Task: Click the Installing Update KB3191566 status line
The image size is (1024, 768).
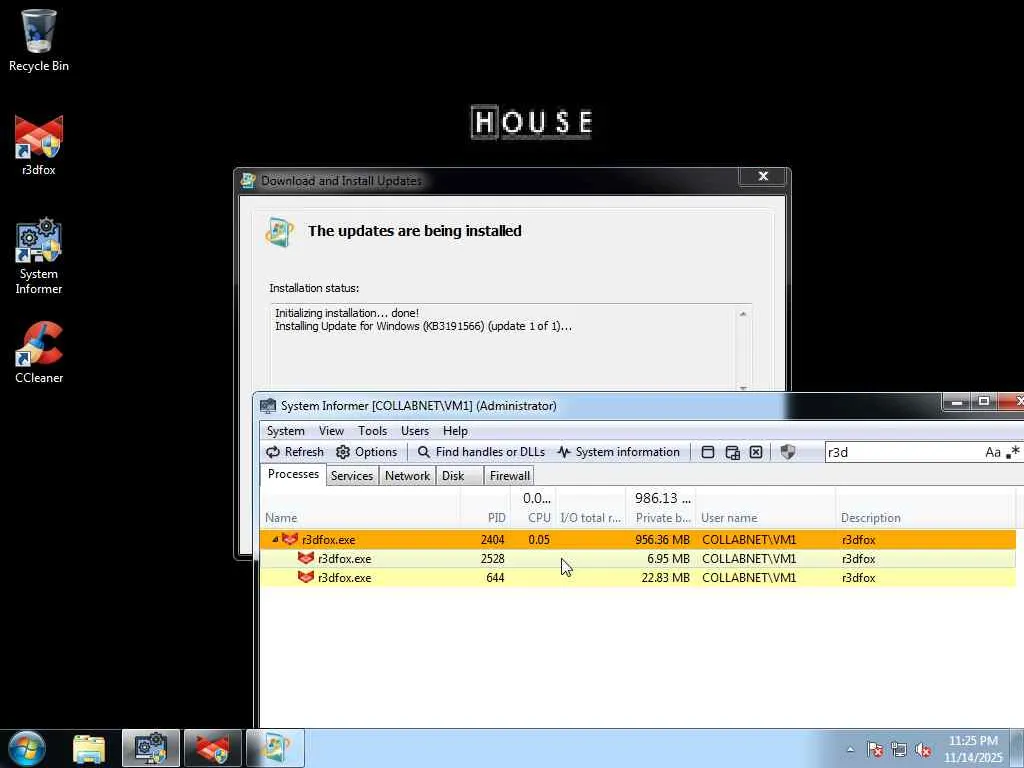Action: pos(423,326)
